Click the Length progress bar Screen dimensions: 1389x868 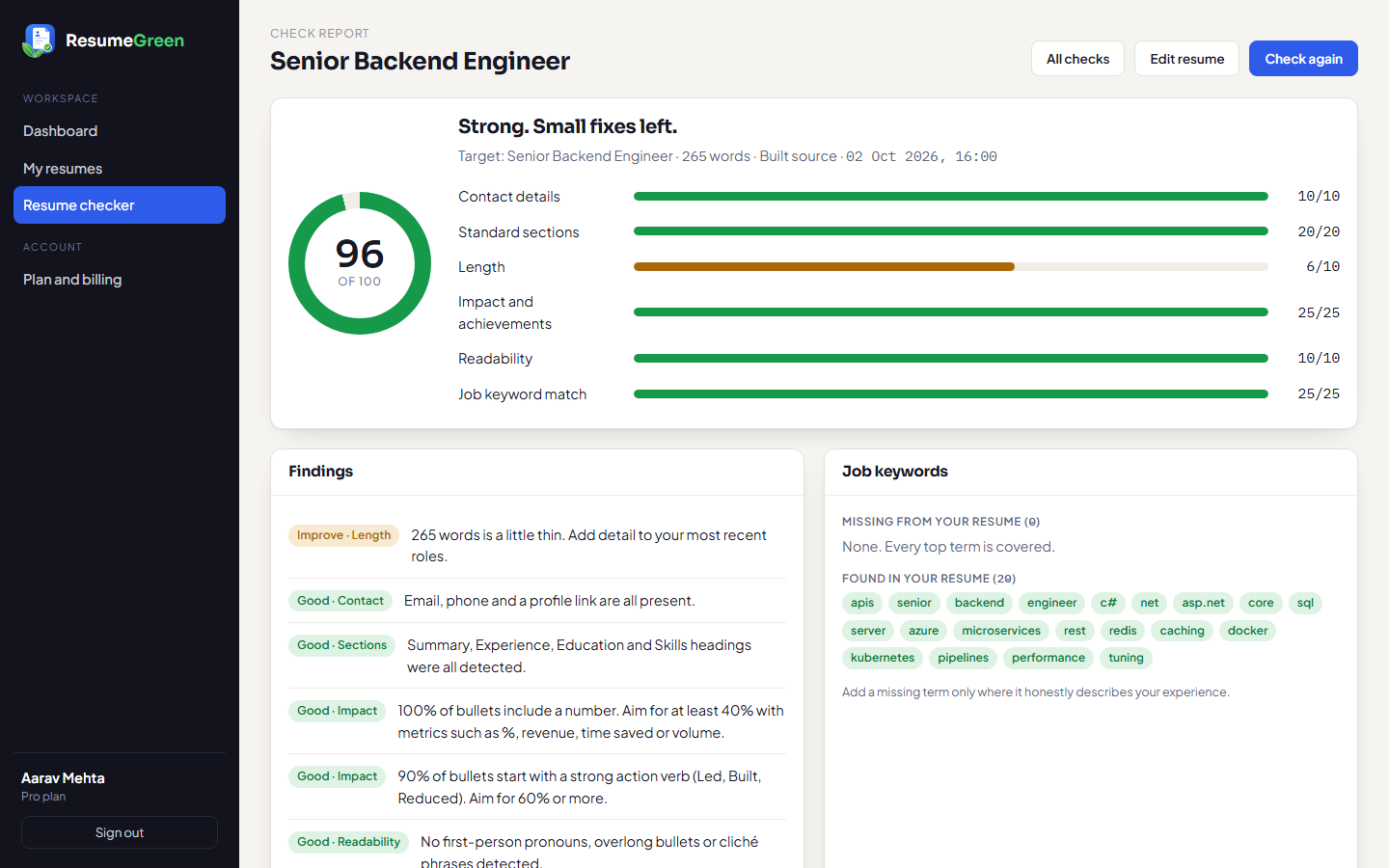pyautogui.click(x=951, y=267)
